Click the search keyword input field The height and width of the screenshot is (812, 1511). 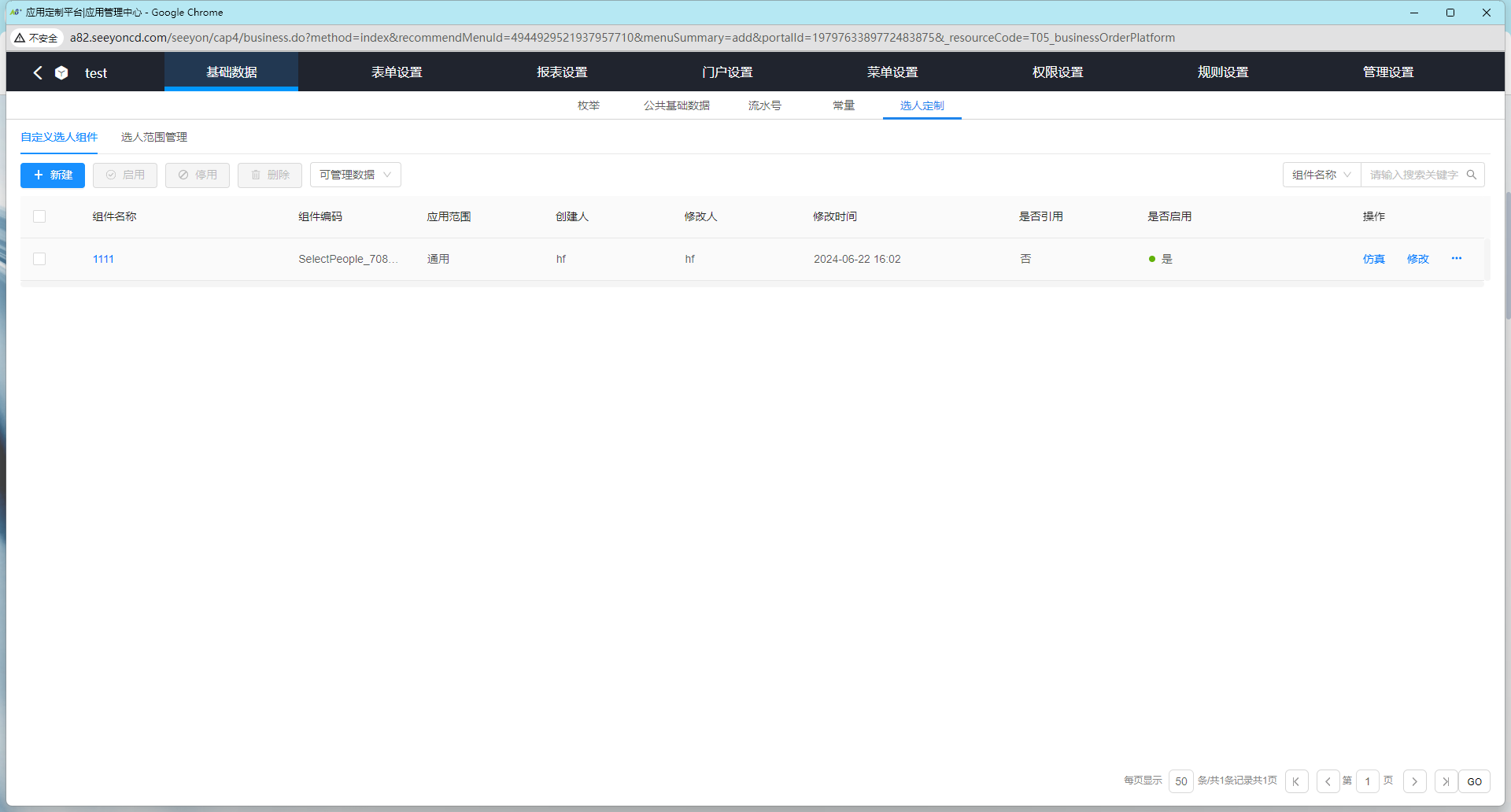1413,175
